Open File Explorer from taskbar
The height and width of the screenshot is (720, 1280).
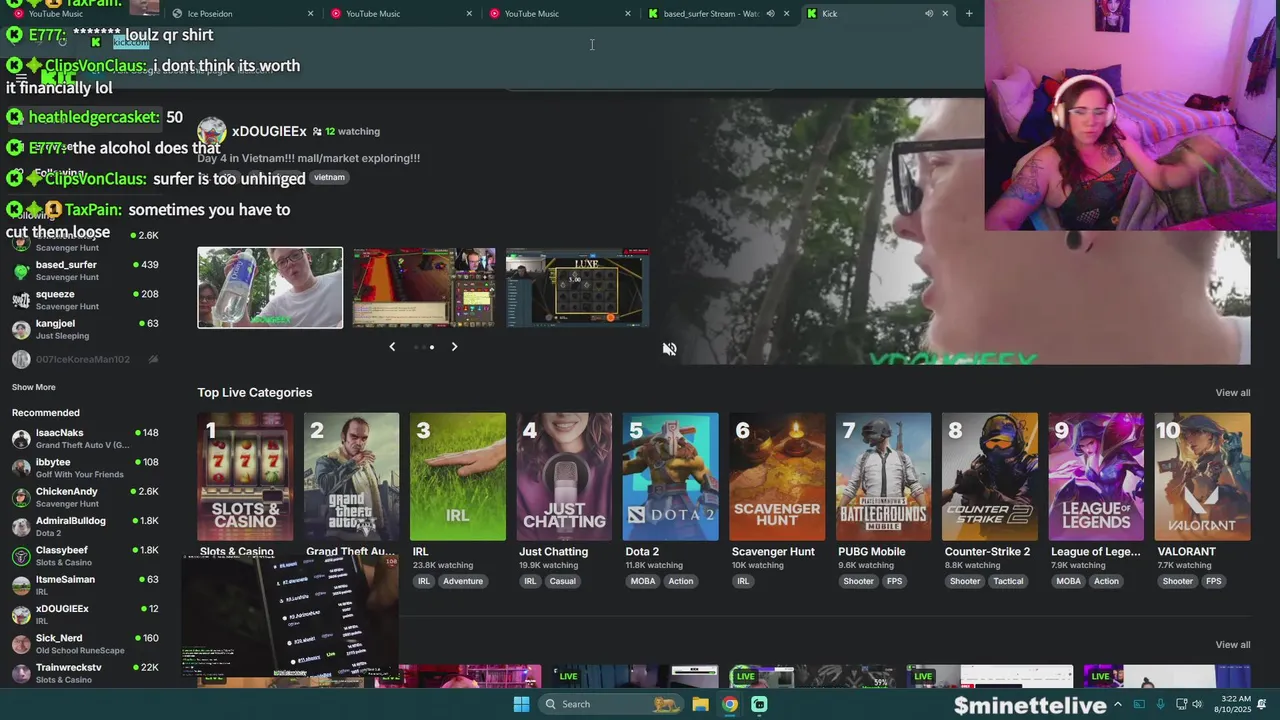[701, 704]
